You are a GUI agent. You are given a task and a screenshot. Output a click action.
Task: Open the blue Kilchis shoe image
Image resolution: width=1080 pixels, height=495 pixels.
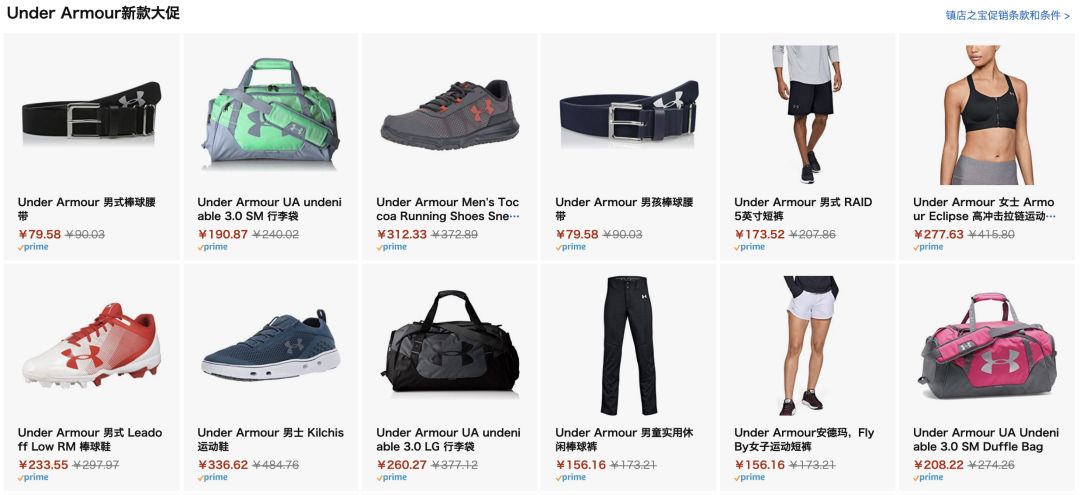click(271, 345)
